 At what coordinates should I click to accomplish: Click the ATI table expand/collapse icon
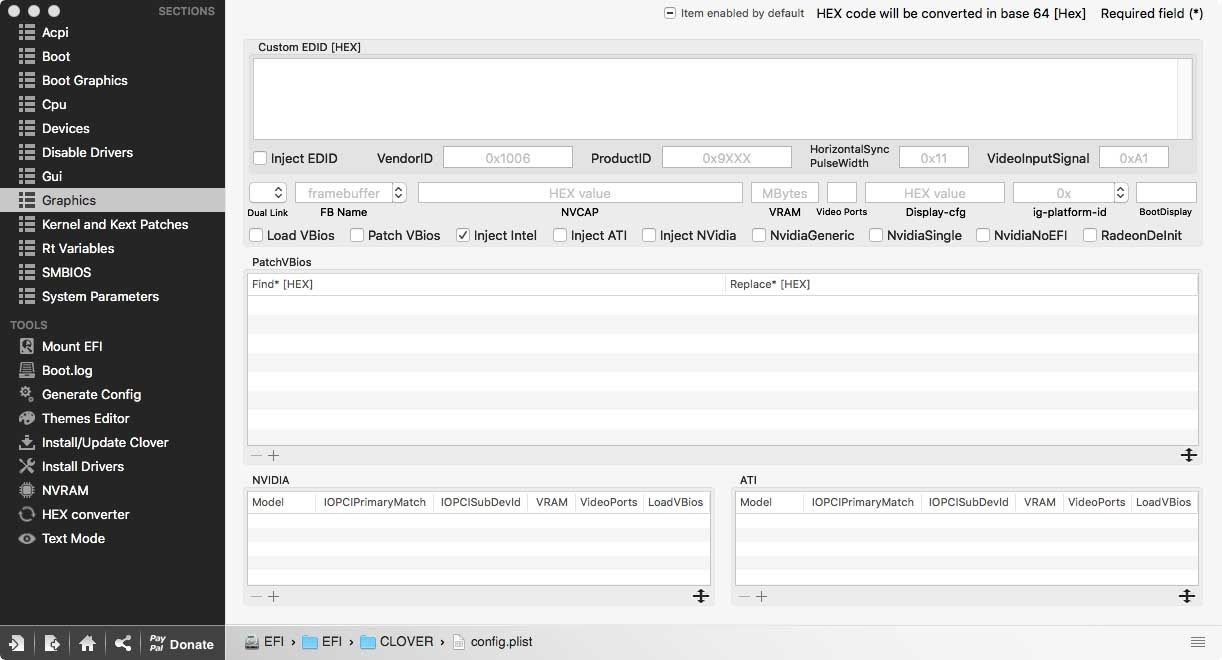(x=1187, y=596)
